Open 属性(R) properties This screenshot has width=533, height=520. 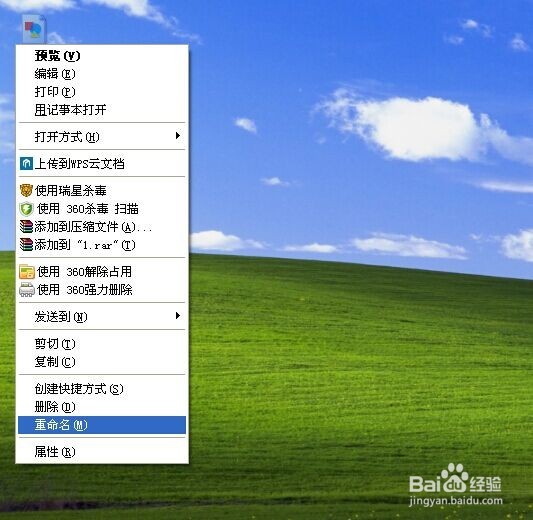pyautogui.click(x=102, y=452)
